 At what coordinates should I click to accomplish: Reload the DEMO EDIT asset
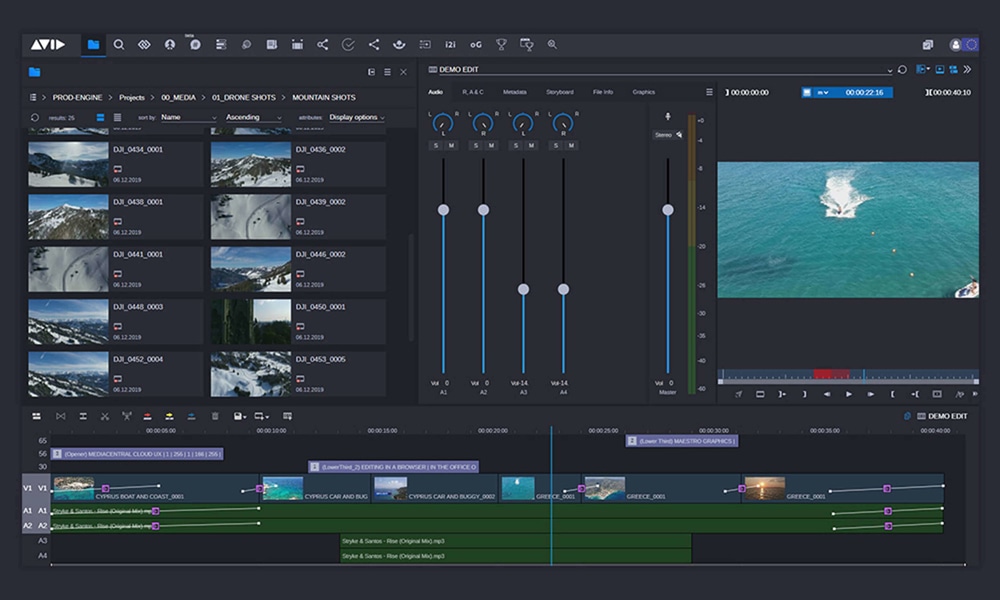tap(902, 70)
